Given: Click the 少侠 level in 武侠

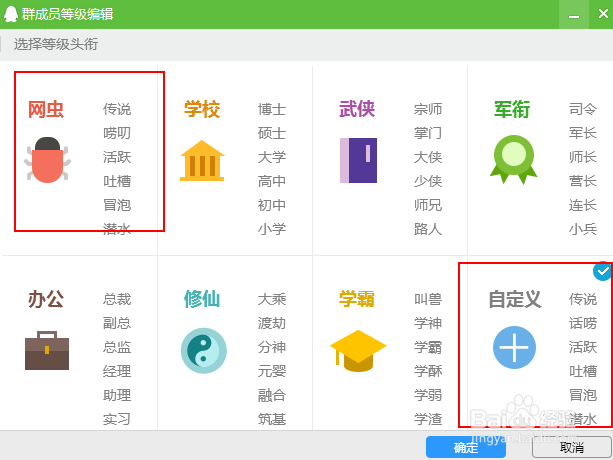Looking at the screenshot, I should tap(428, 181).
